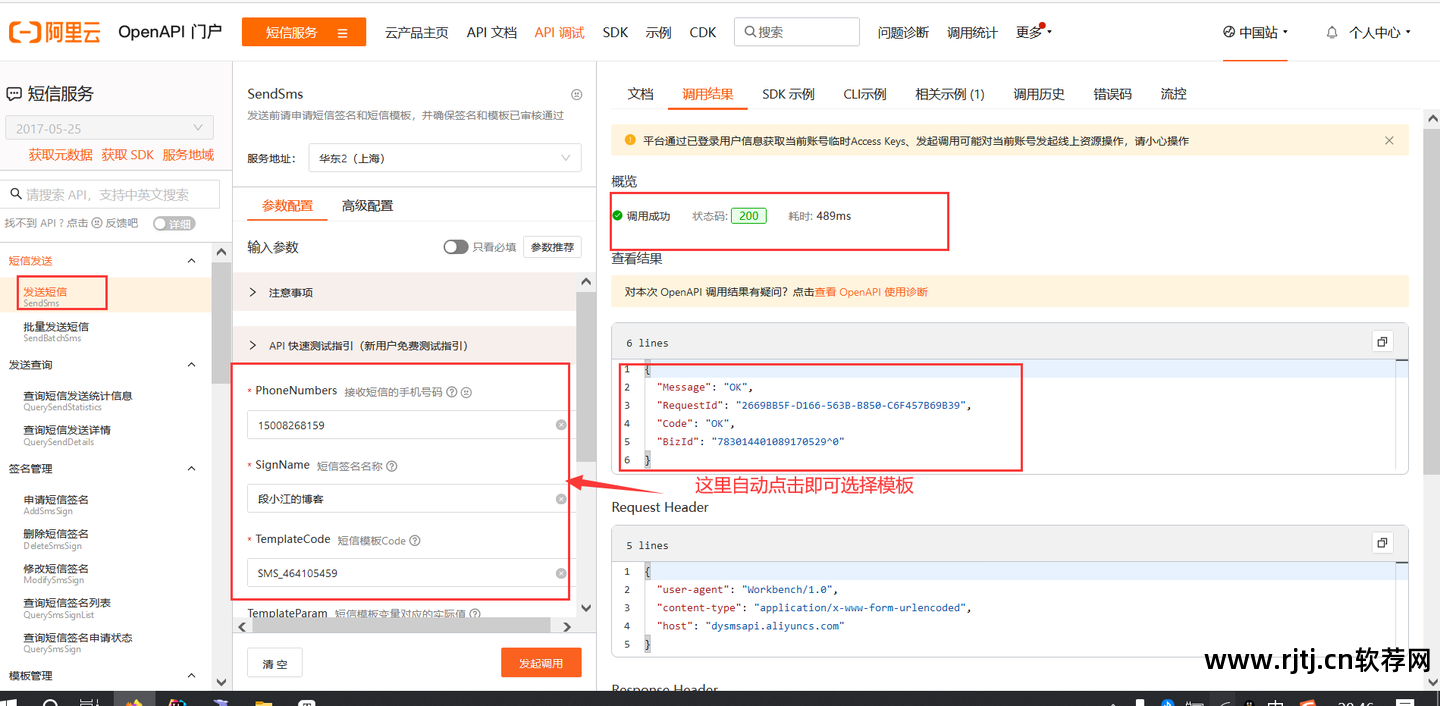Click the hamburger icon on 短信服务 button
This screenshot has height=706, width=1440.
coord(343,32)
